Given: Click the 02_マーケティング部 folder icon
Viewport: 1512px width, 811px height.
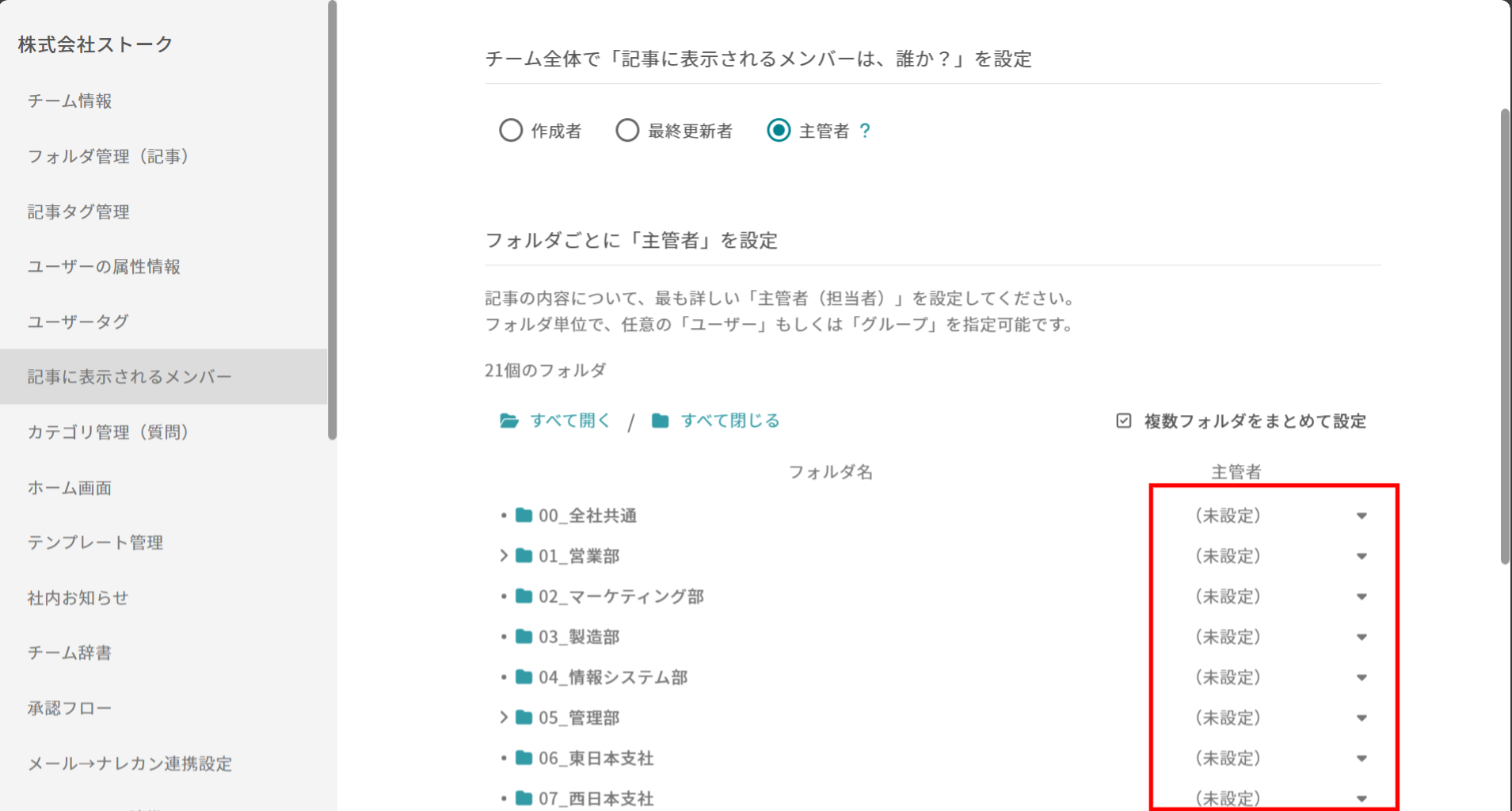Looking at the screenshot, I should pos(524,596).
